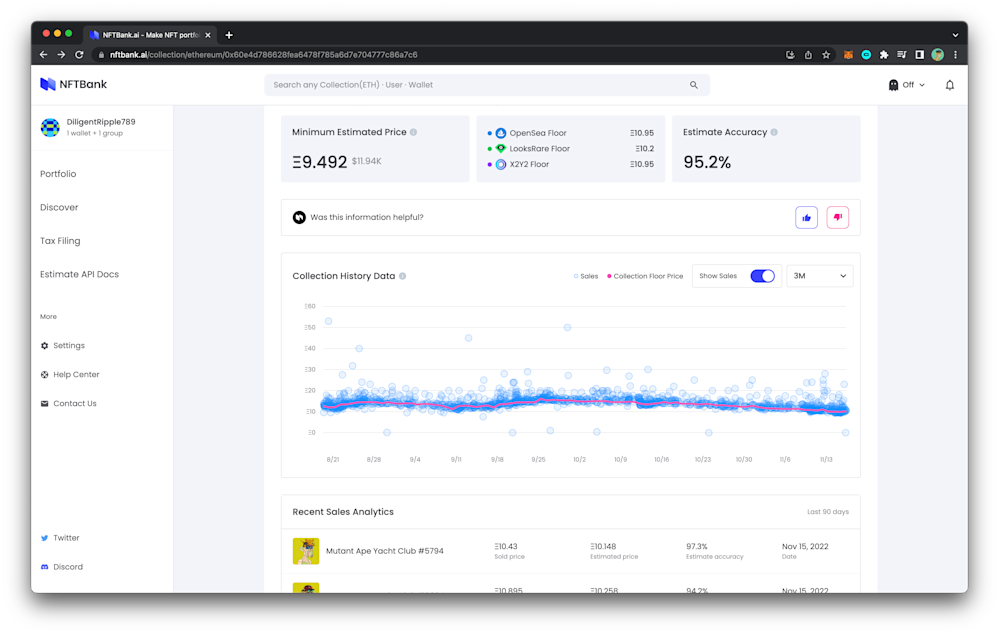Screen dimensions: 999x634
Task: Open Mutant Ape Yacht Club #5794 sale
Action: [x=384, y=551]
